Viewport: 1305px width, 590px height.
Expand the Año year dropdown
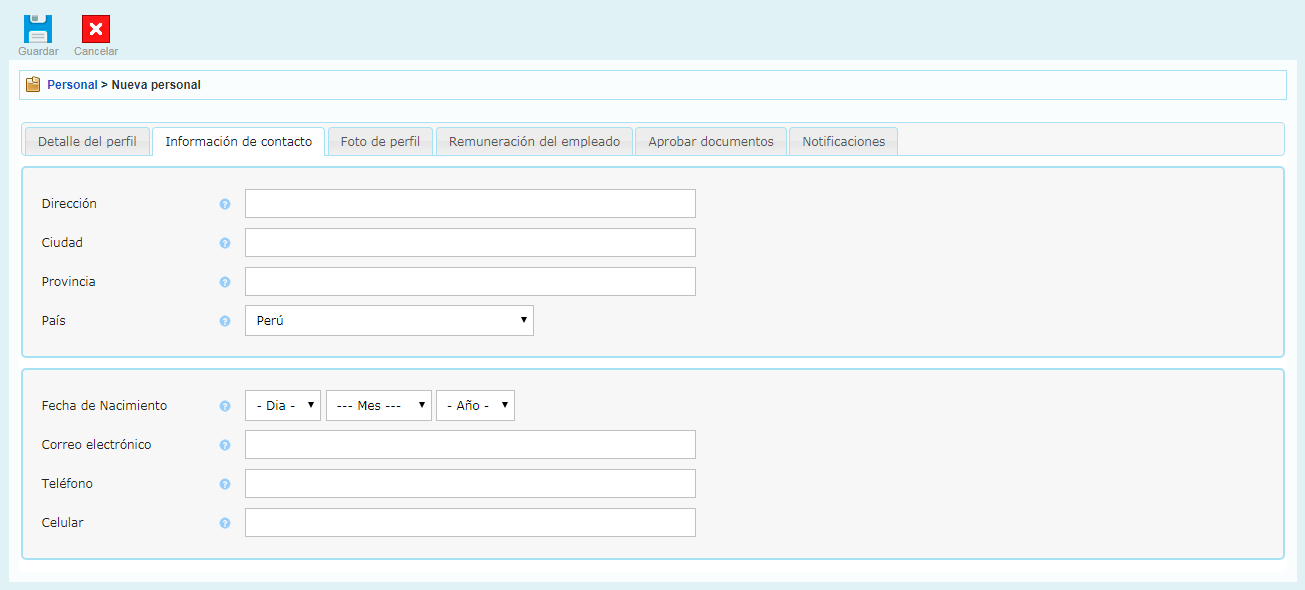click(x=475, y=406)
